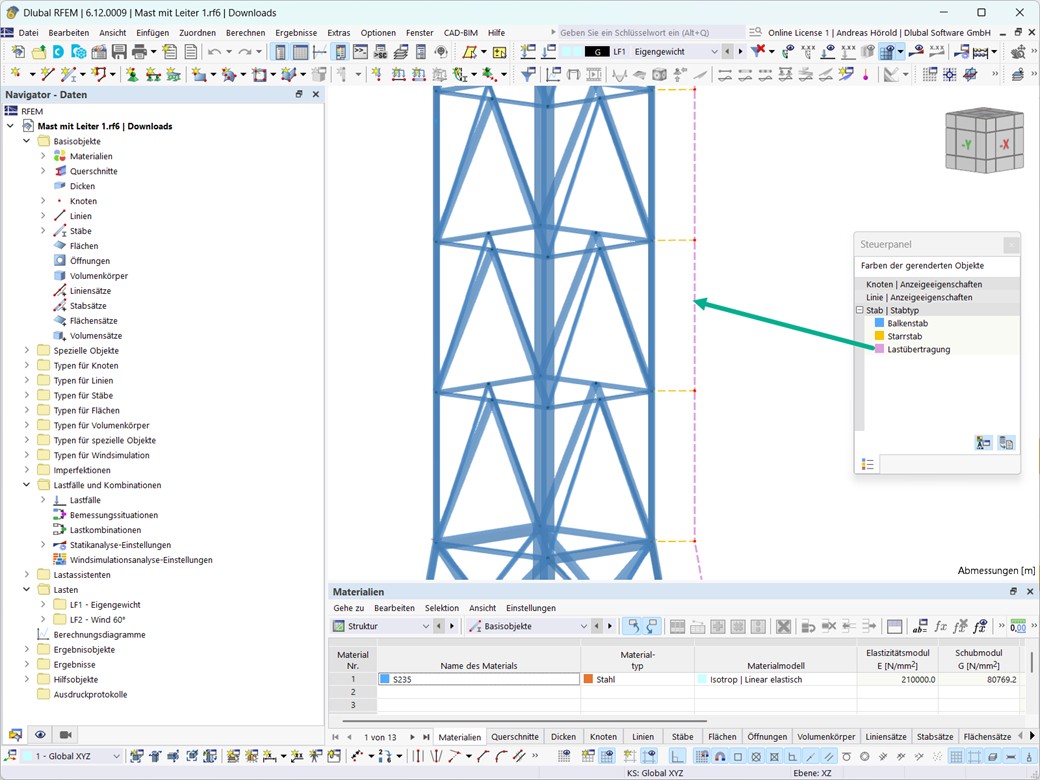Switch to the Querschnitte tab

point(515,737)
